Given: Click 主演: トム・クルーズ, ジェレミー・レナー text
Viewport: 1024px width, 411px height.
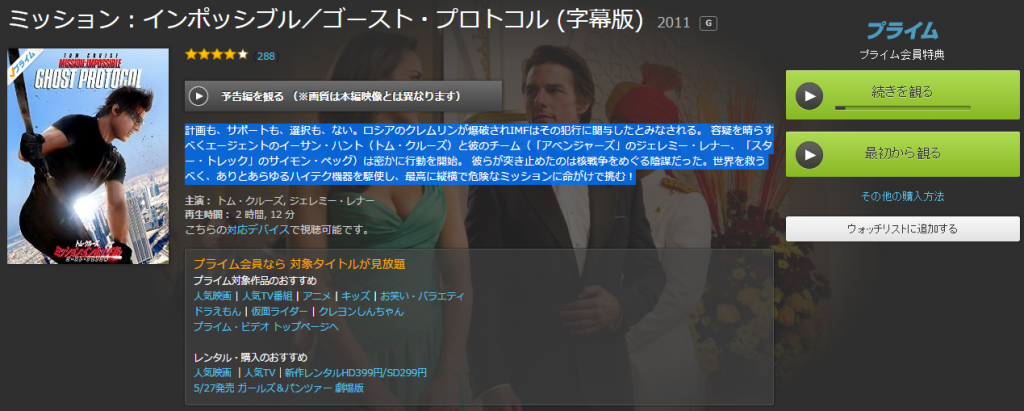Looking at the screenshot, I should [280, 200].
